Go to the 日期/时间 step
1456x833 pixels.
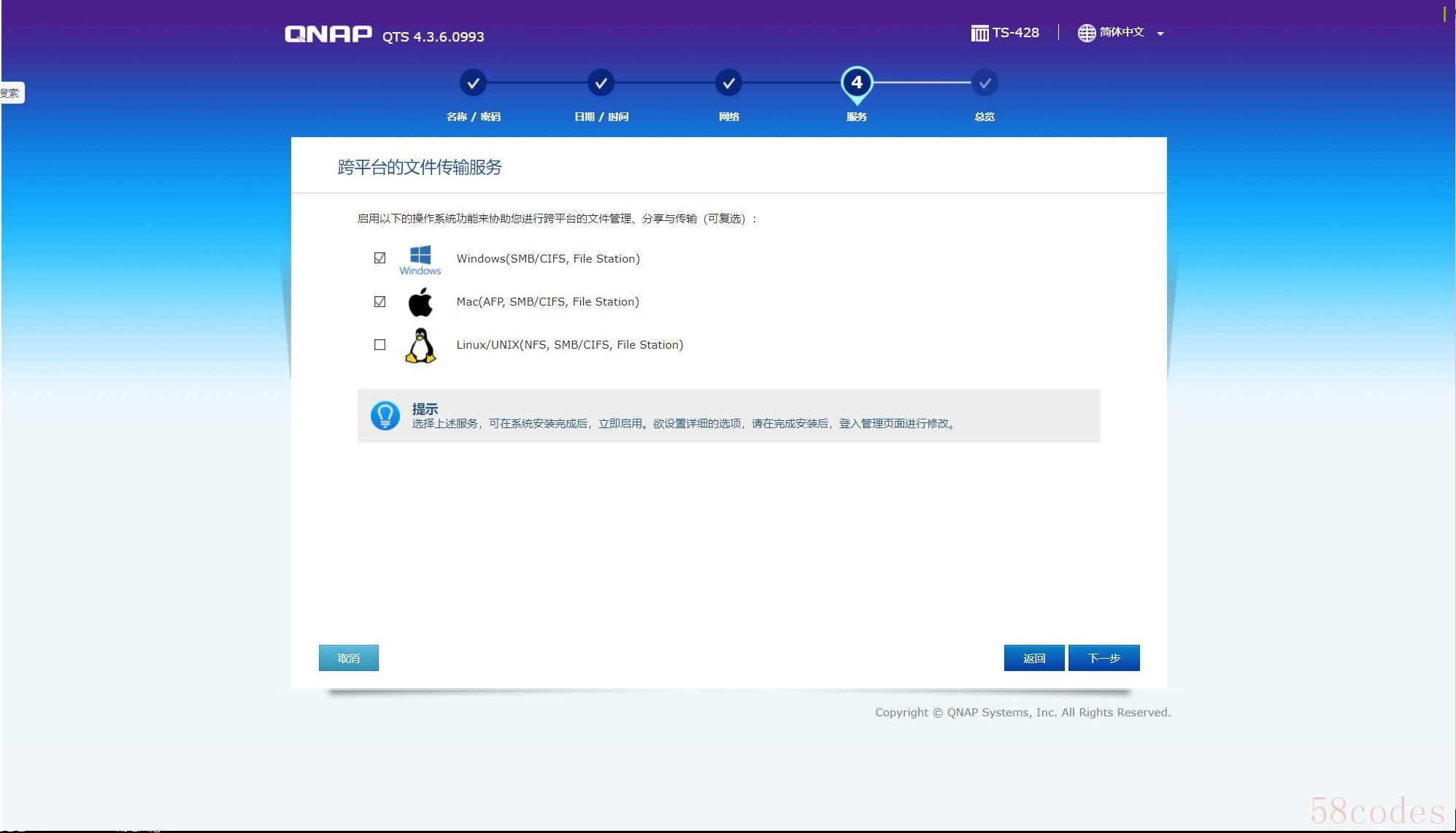click(601, 83)
